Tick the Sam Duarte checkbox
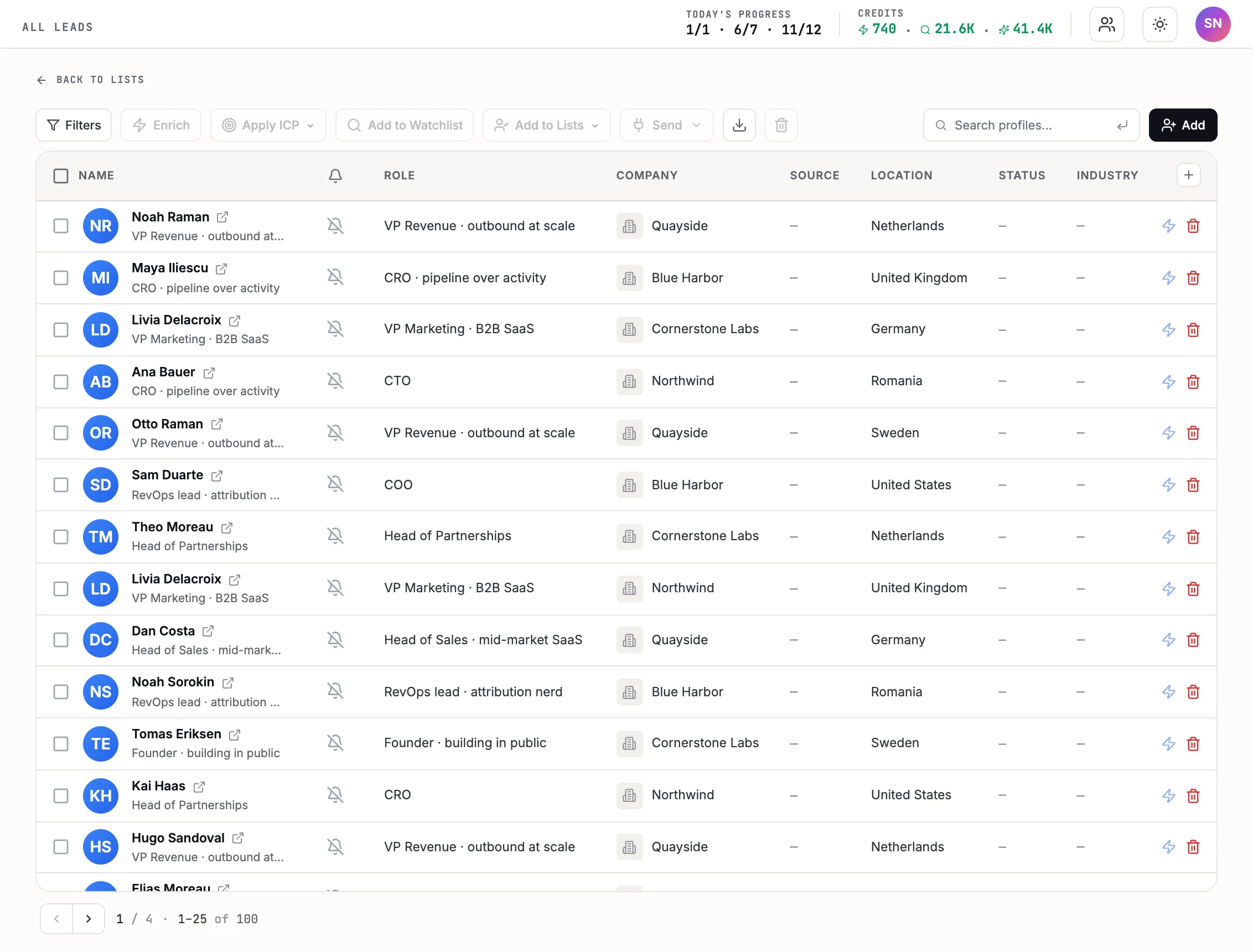This screenshot has width=1253, height=952. pyautogui.click(x=61, y=485)
